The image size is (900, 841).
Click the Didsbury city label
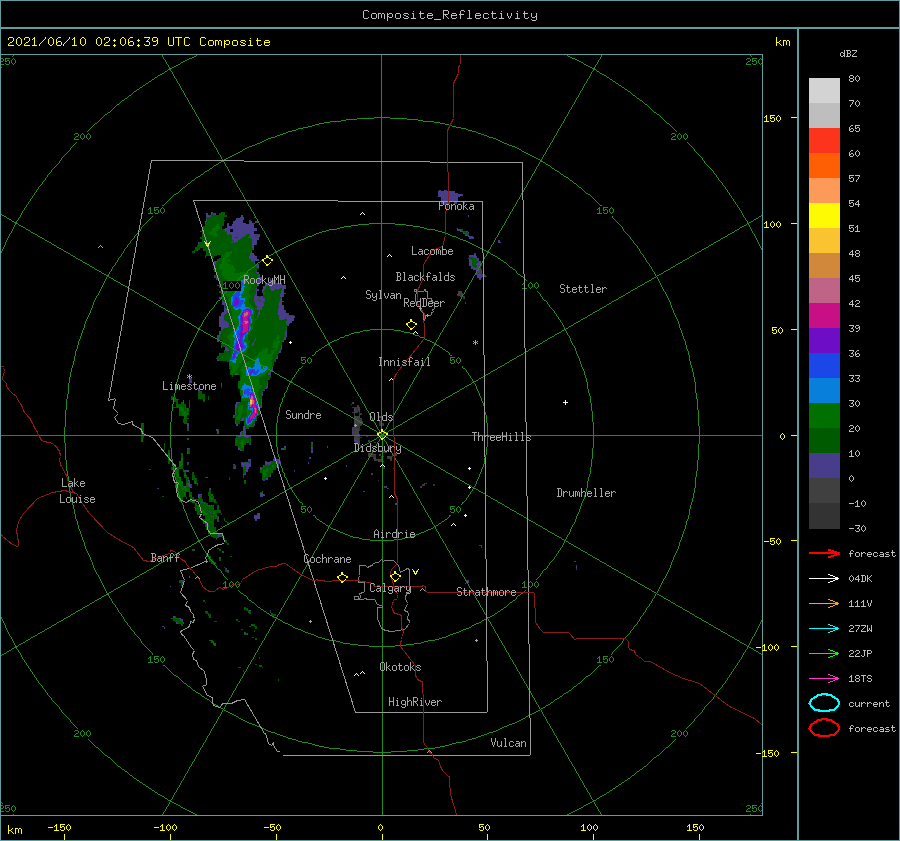click(378, 448)
